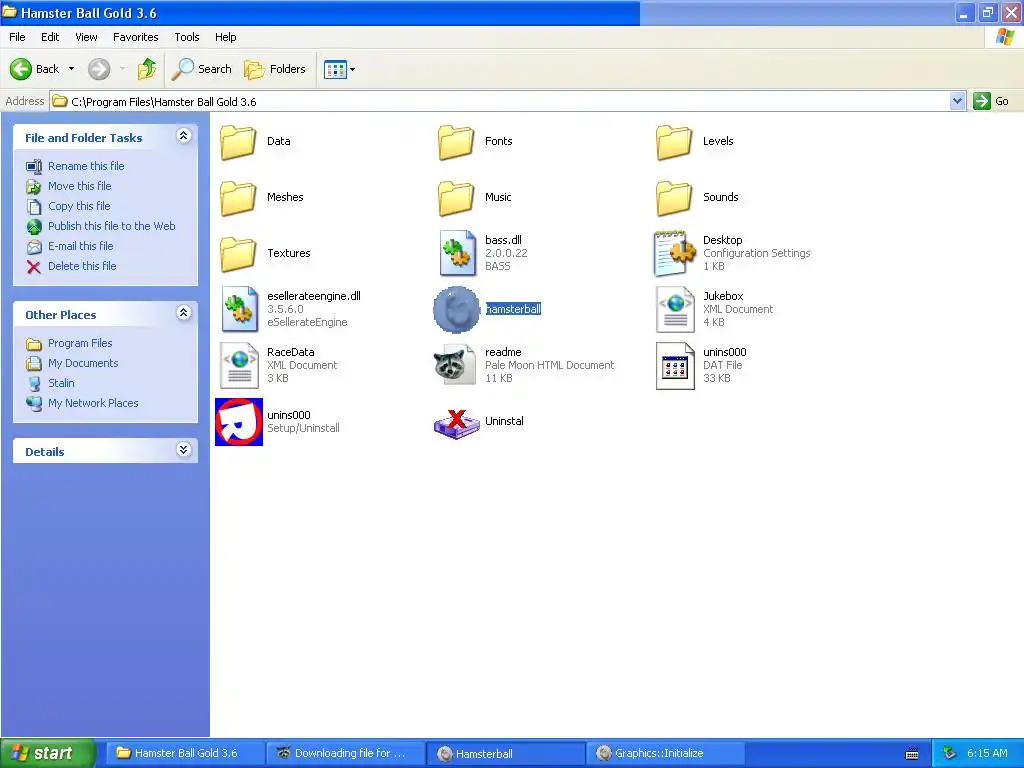Open Back button history dropdown arrow
This screenshot has height=768, width=1024.
point(71,69)
